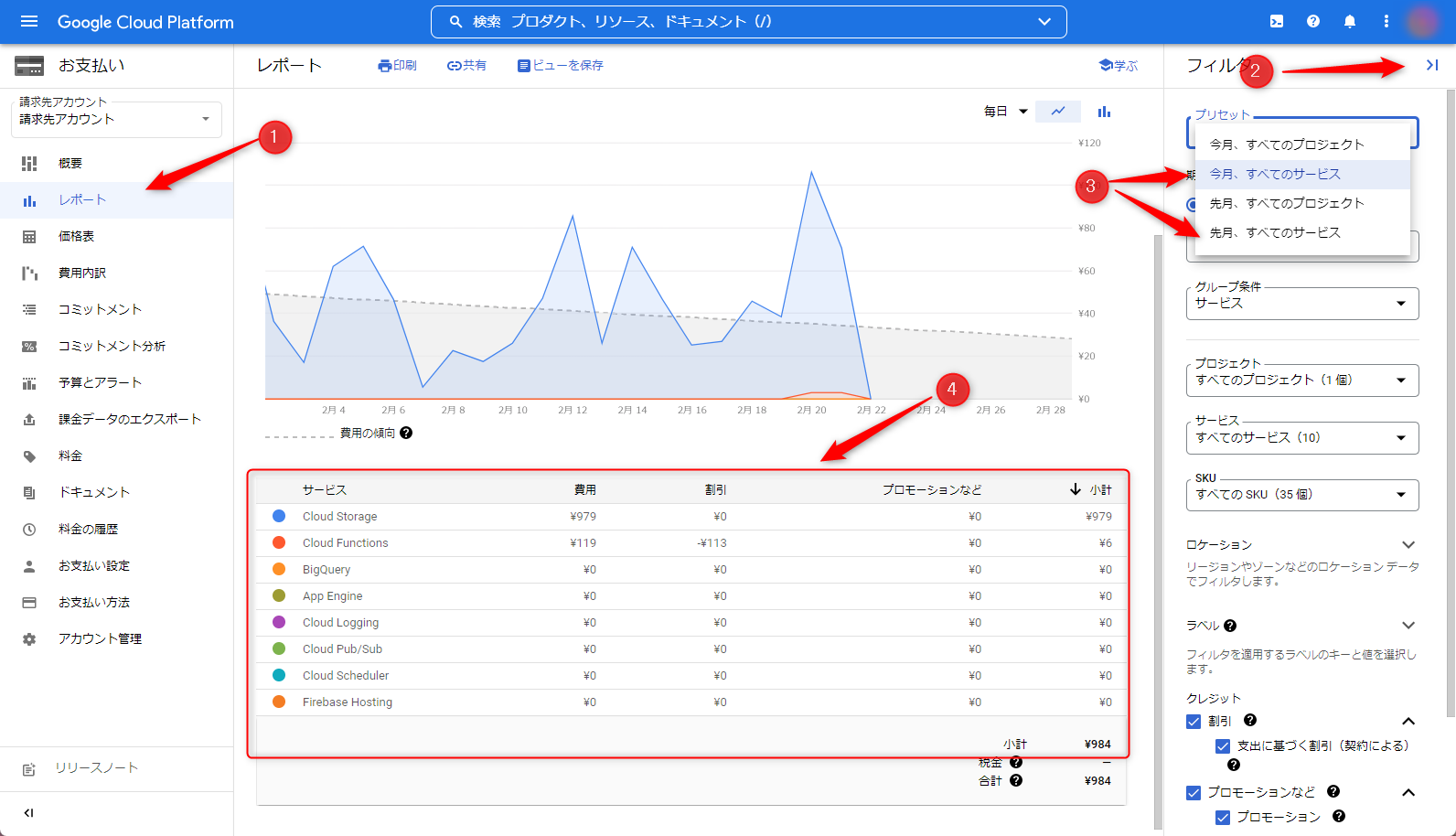Switch chart to bar graph view
Screen dimensions: 1456x836
[x=1104, y=112]
